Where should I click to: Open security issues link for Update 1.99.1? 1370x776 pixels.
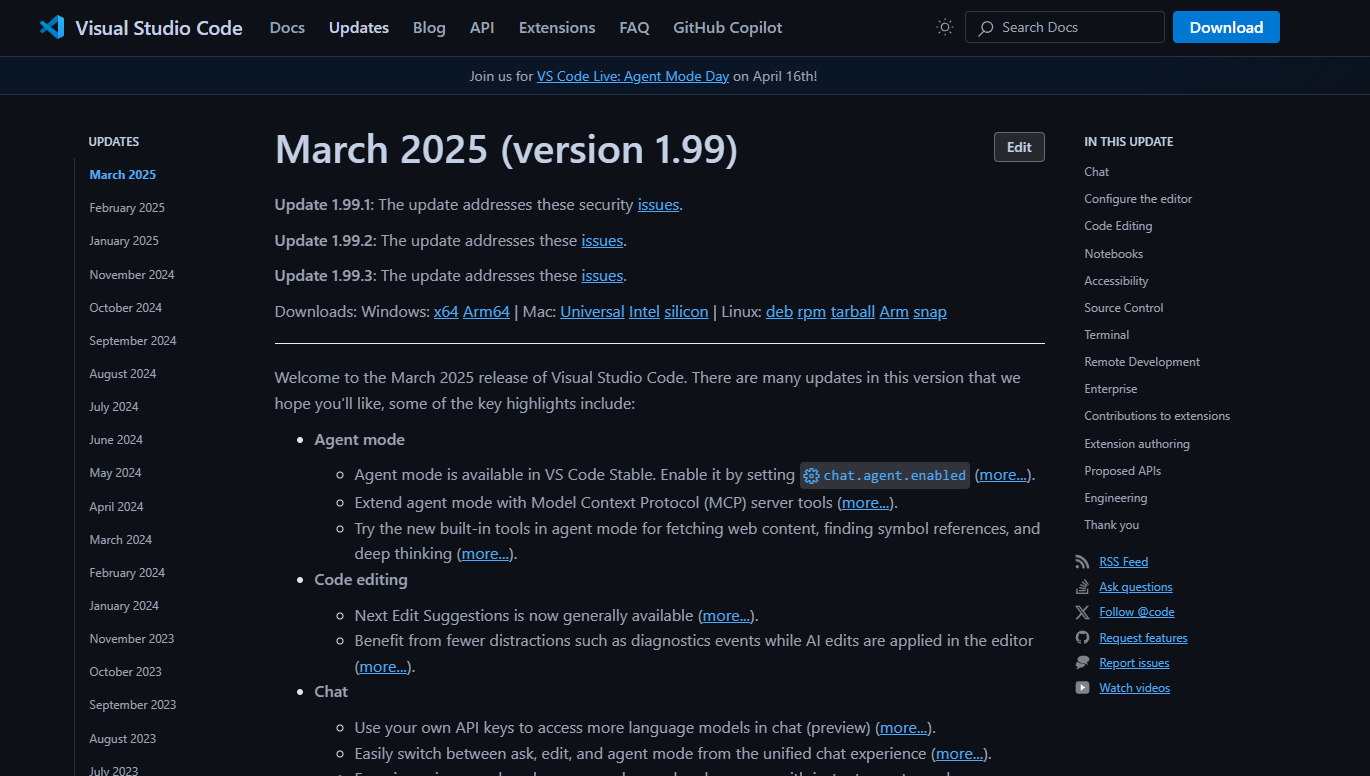click(659, 204)
